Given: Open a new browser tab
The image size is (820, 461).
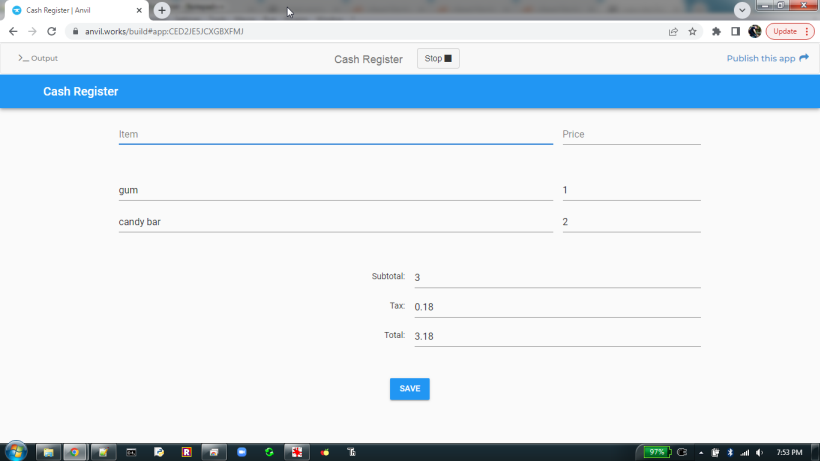Looking at the screenshot, I should pyautogui.click(x=162, y=10).
